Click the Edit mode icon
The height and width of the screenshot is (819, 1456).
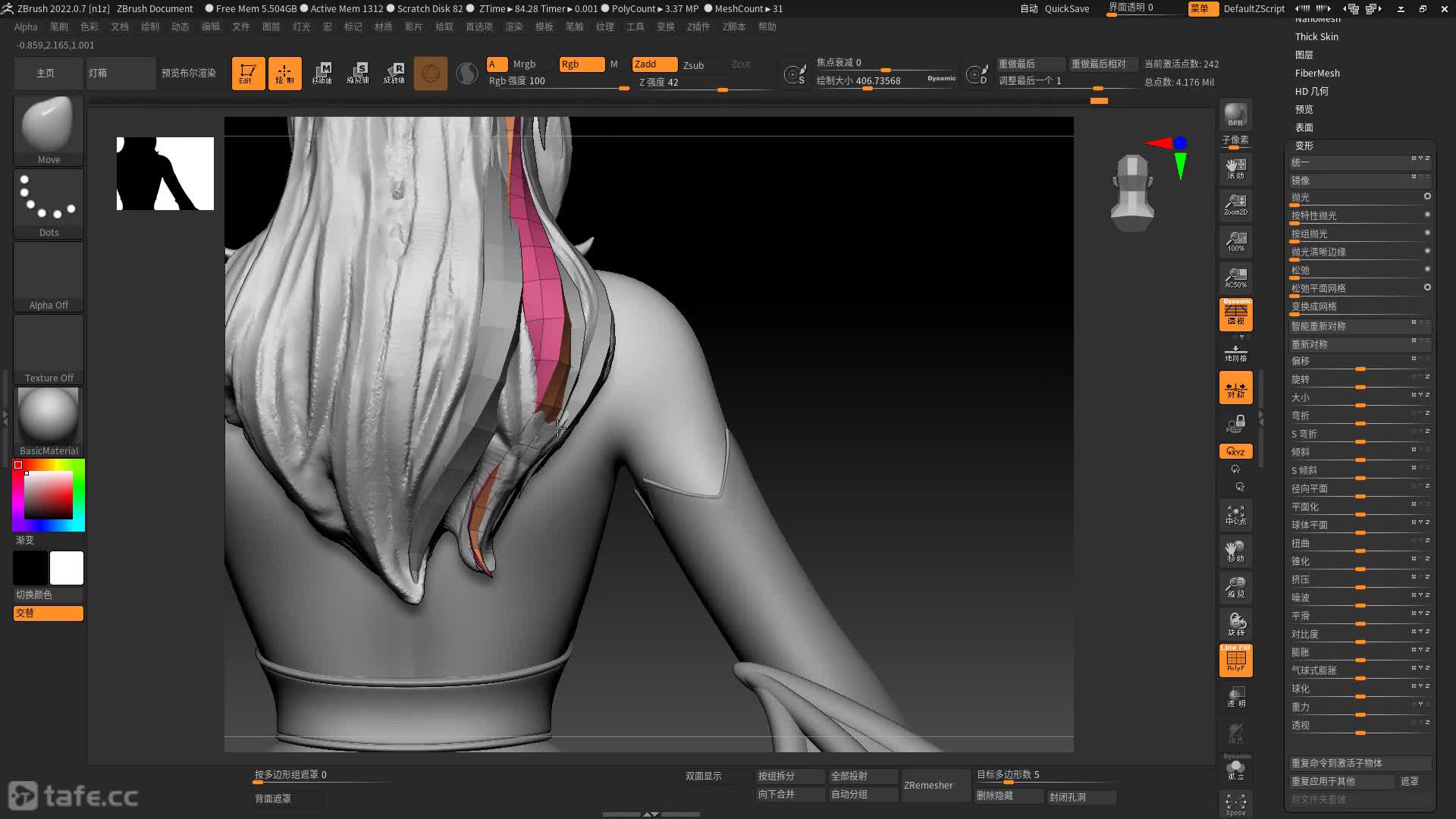248,74
